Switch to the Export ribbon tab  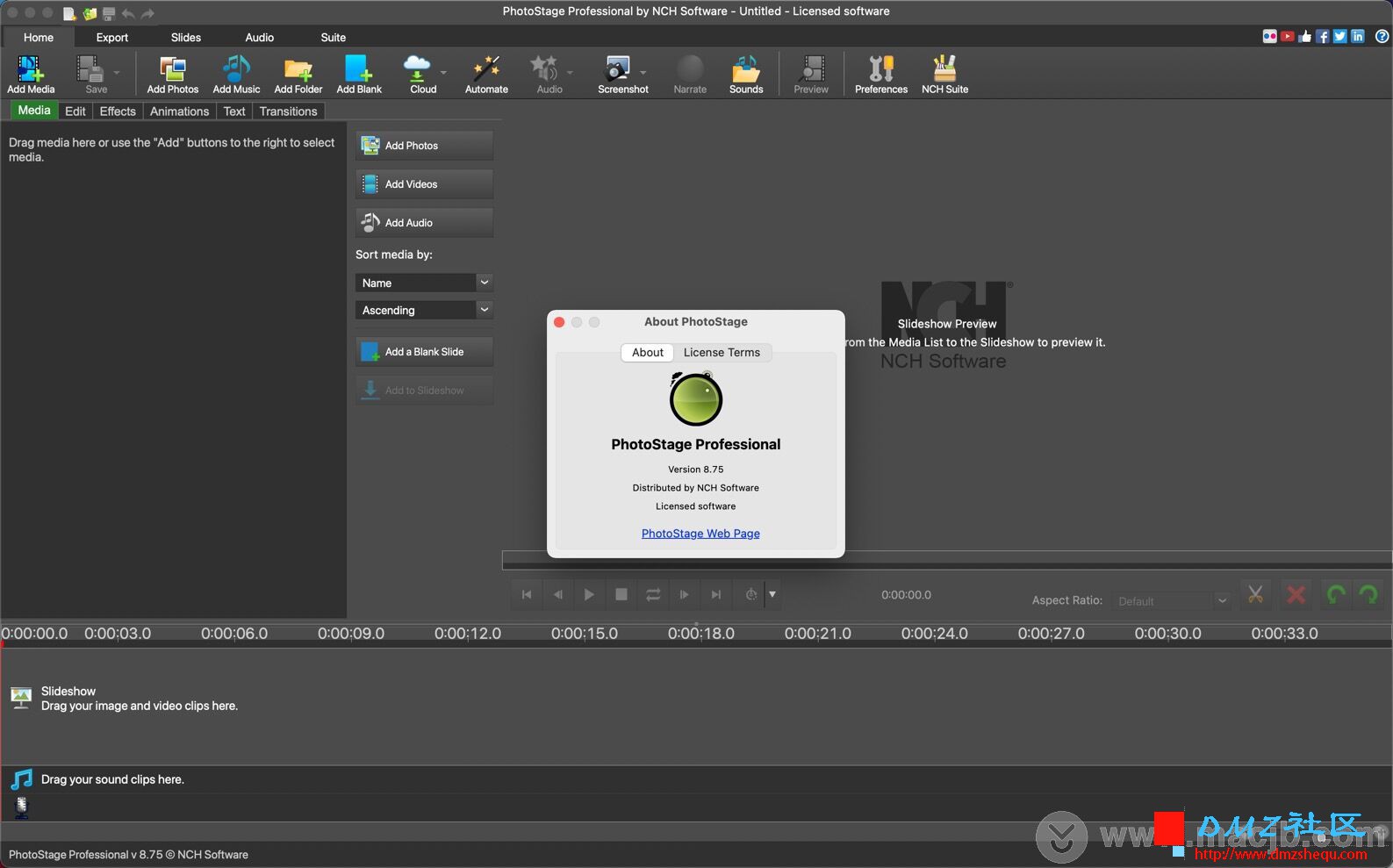(x=112, y=37)
